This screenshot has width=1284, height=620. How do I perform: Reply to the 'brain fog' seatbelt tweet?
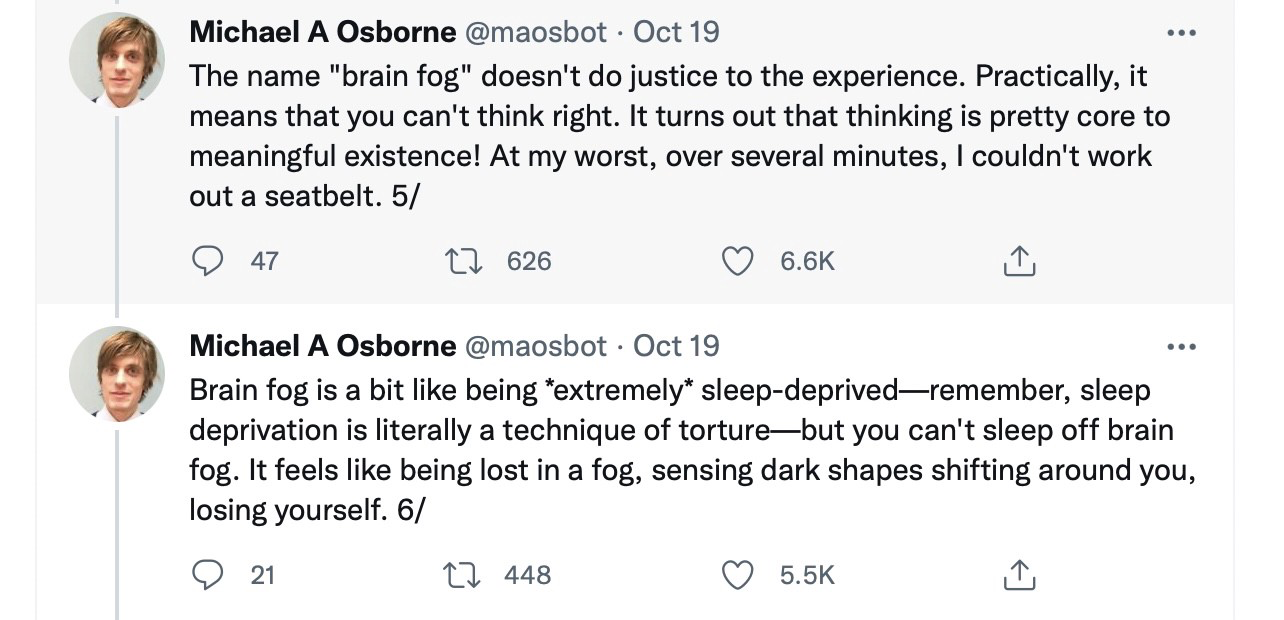click(x=207, y=261)
